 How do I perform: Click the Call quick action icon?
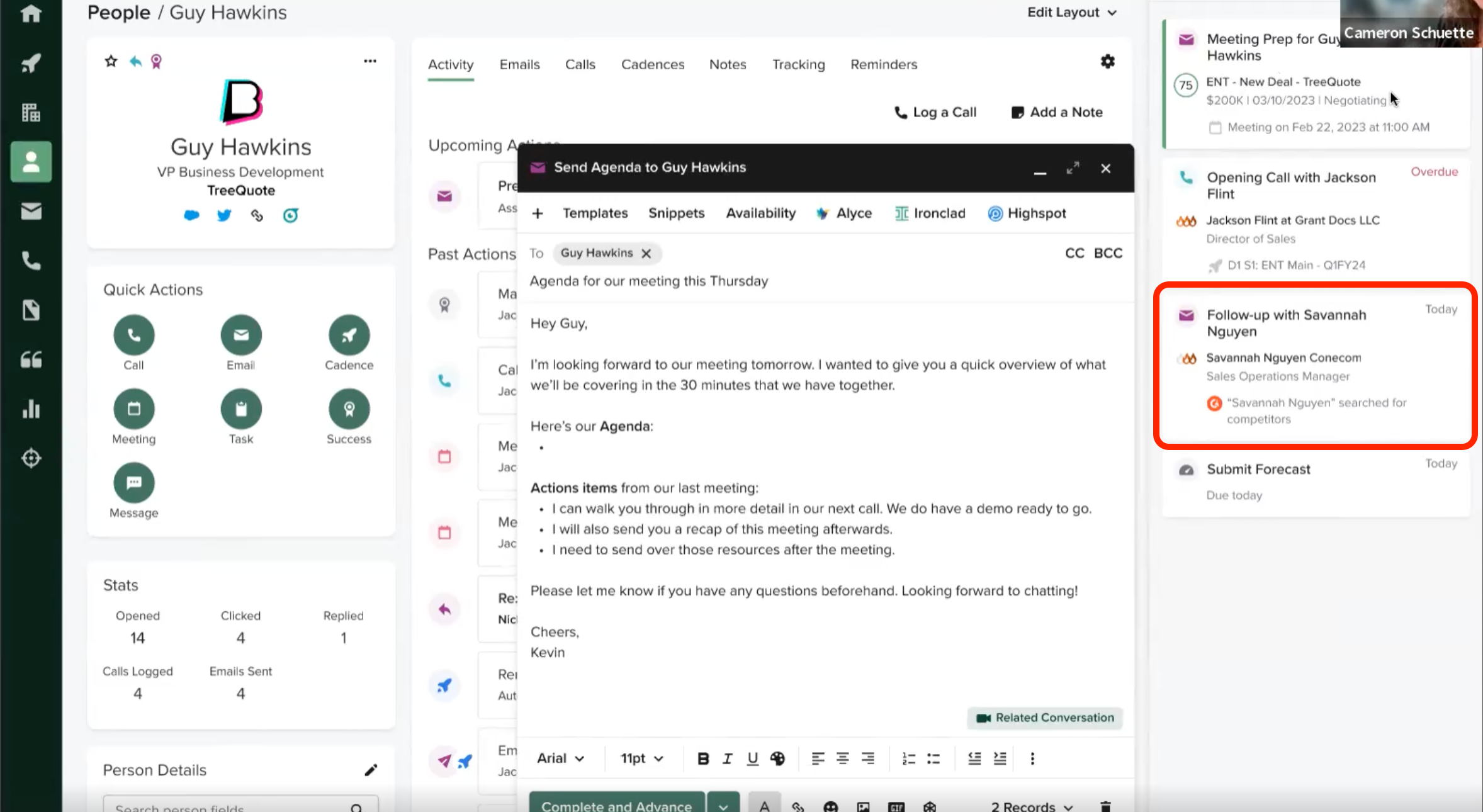point(133,335)
